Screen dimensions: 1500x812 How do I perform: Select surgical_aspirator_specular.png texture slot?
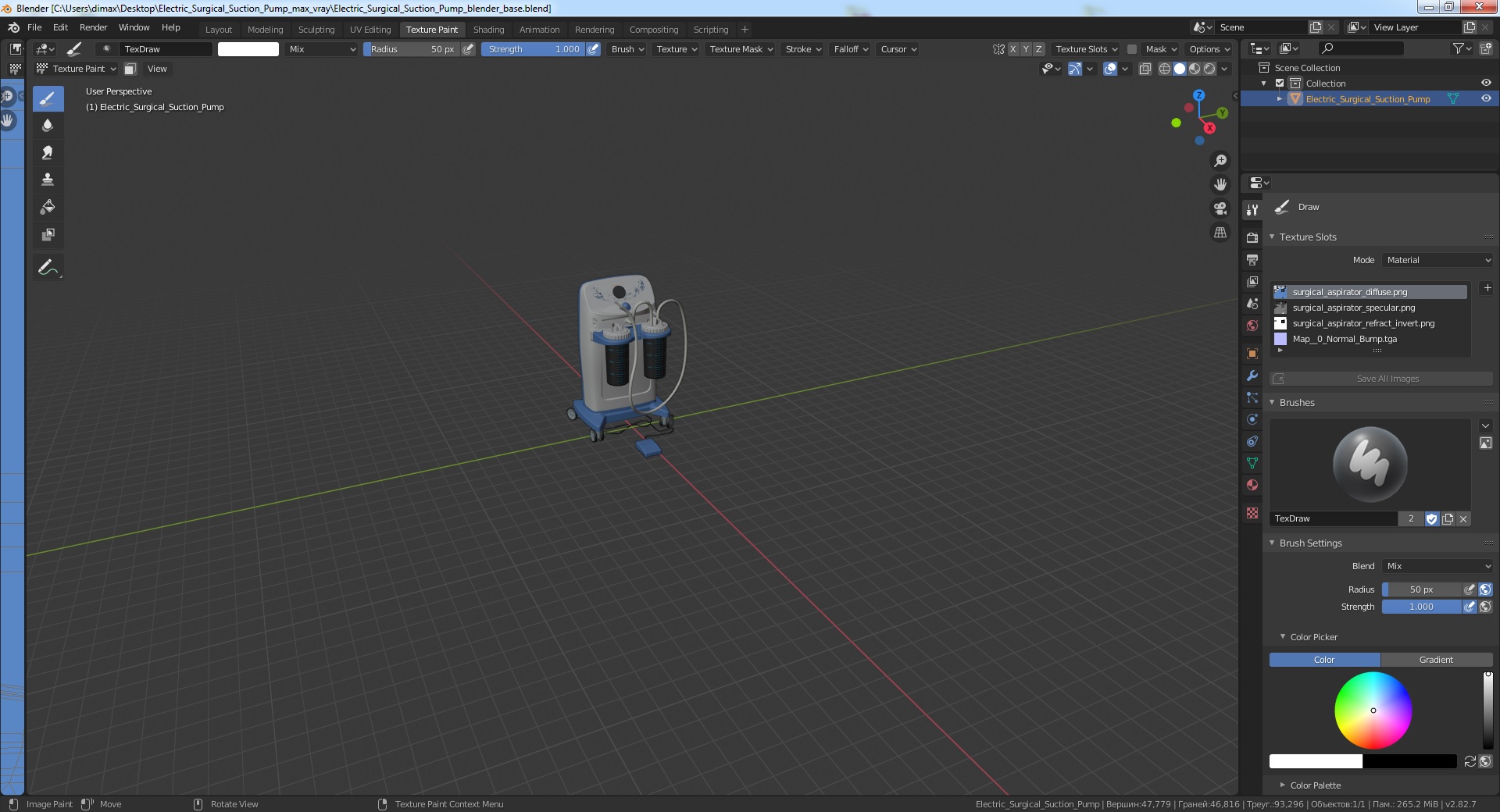1370,308
